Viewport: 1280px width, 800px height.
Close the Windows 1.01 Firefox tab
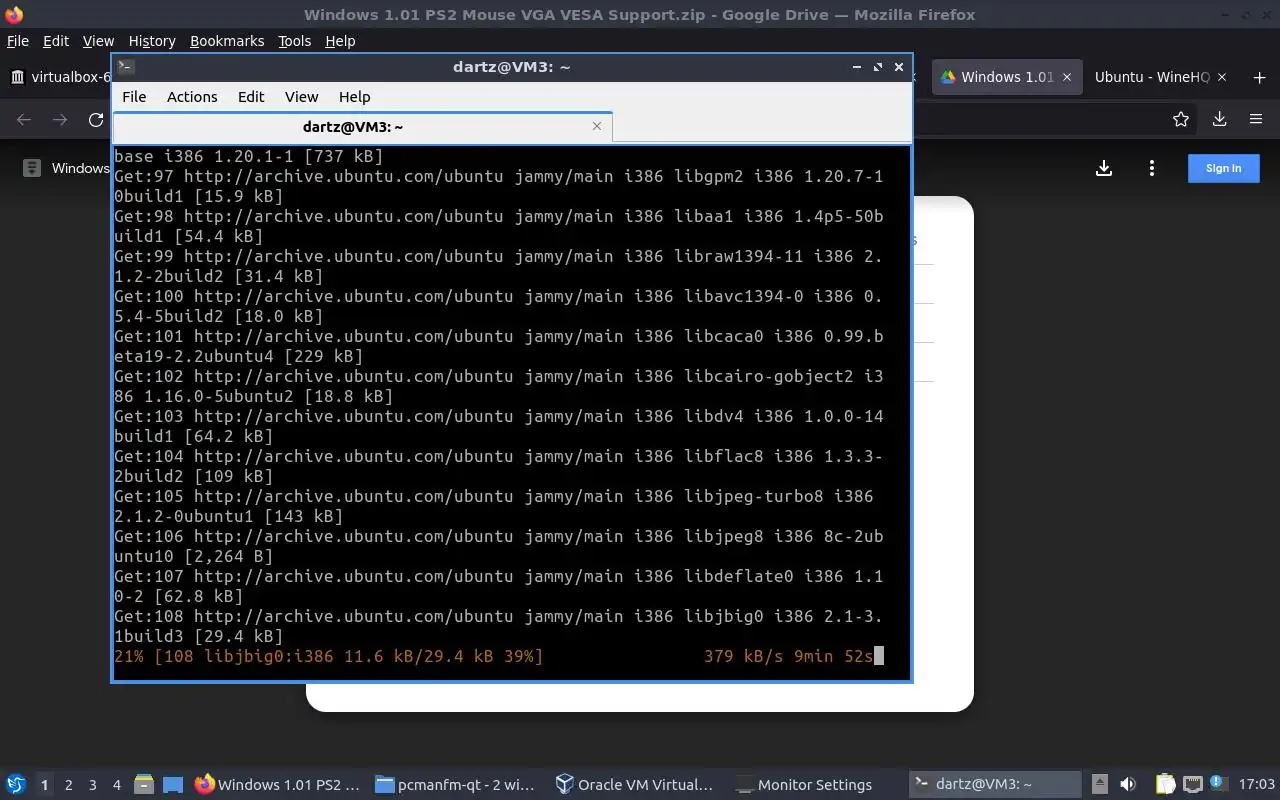(1067, 77)
